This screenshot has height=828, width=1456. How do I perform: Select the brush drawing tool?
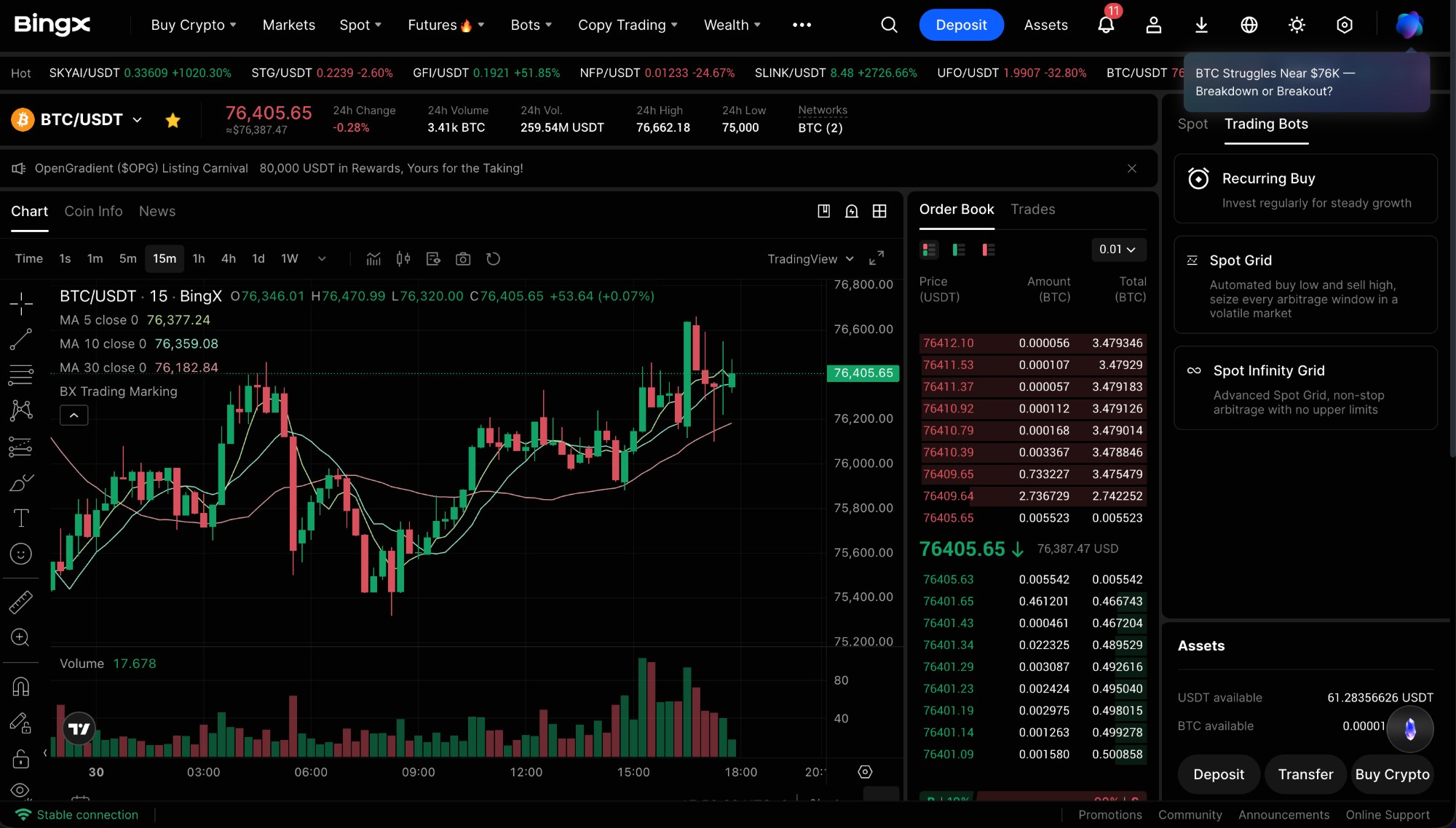coord(21,482)
